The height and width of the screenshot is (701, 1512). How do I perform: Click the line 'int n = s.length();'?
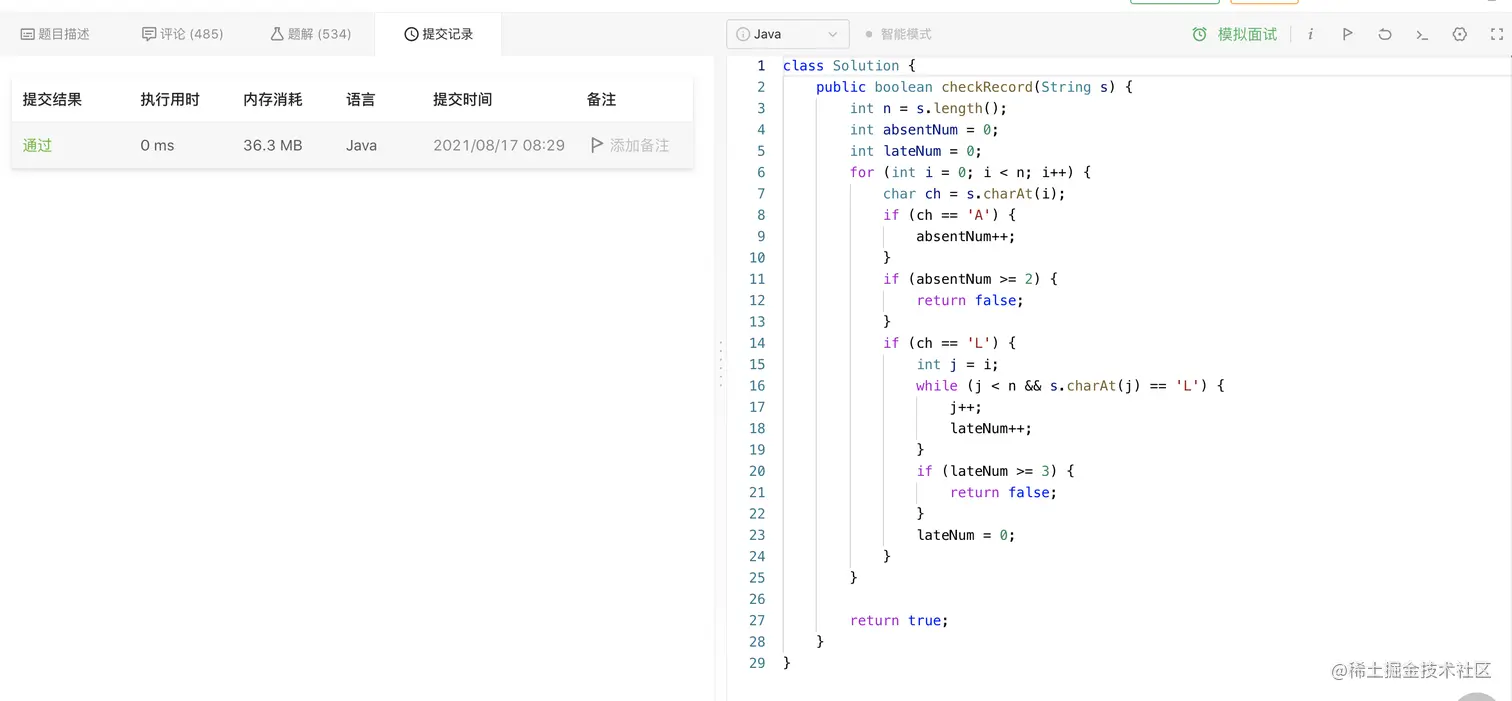click(928, 108)
